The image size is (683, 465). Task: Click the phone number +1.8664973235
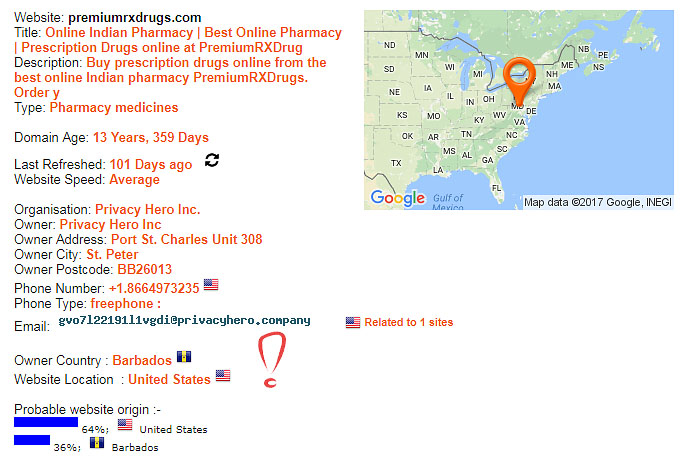point(154,288)
